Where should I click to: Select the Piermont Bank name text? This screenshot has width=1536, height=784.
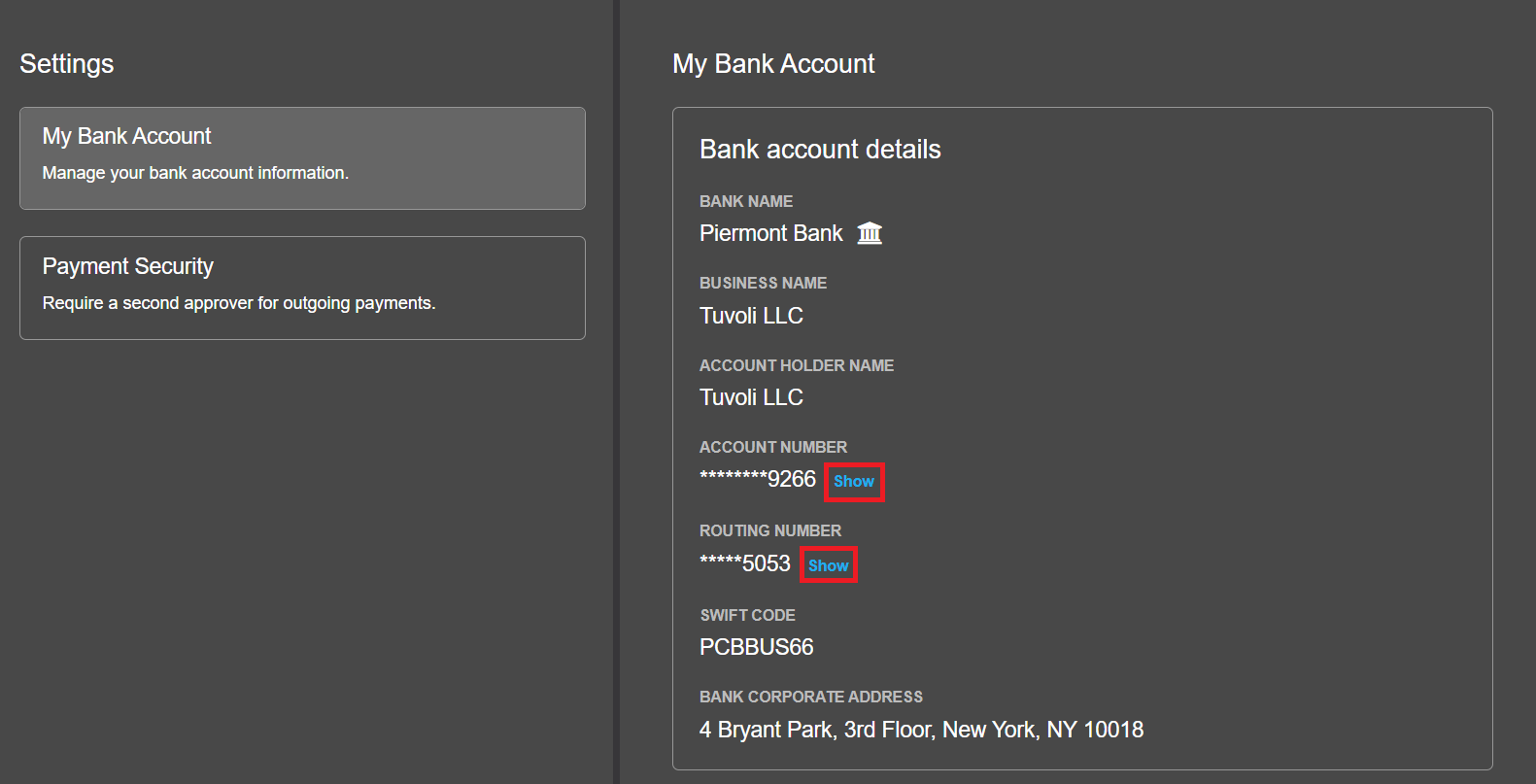[x=771, y=234]
